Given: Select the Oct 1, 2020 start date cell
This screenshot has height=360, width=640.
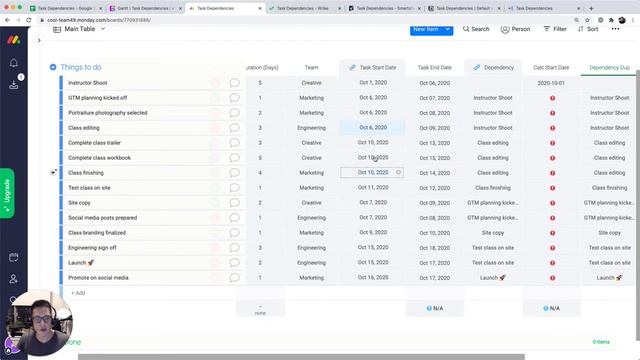Looking at the screenshot, I should [373, 82].
